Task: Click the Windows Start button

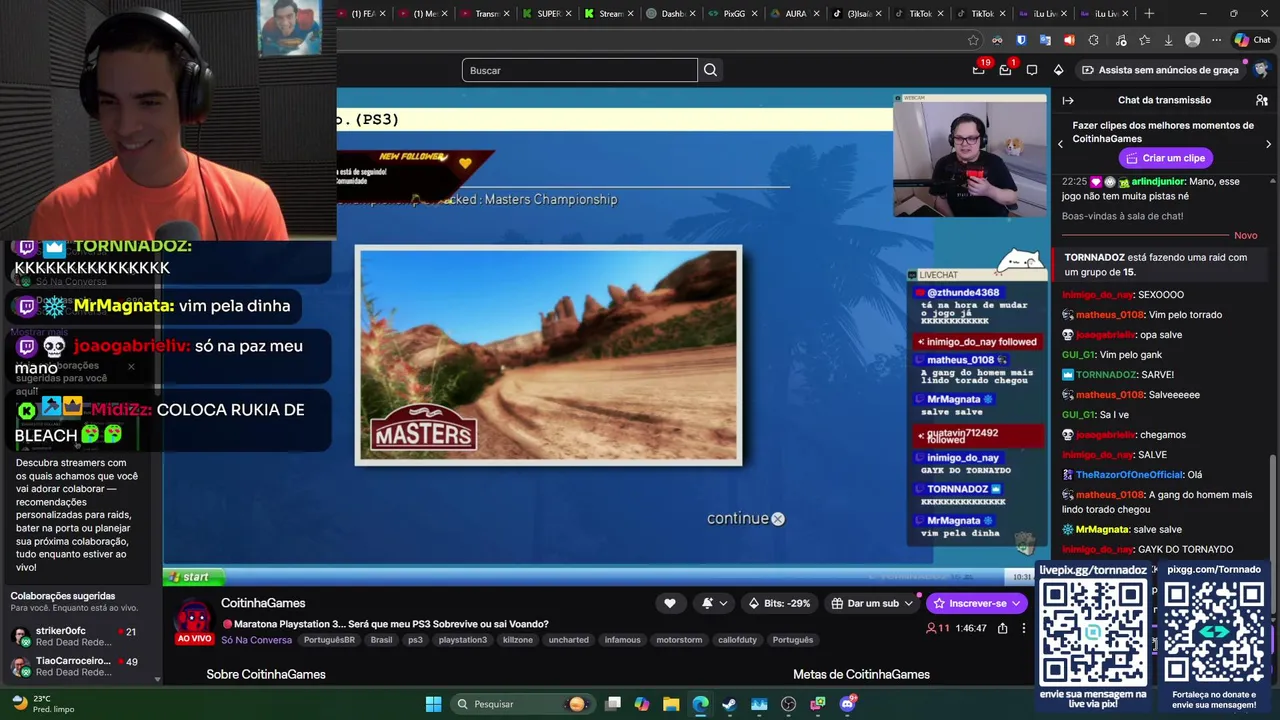Action: click(433, 704)
